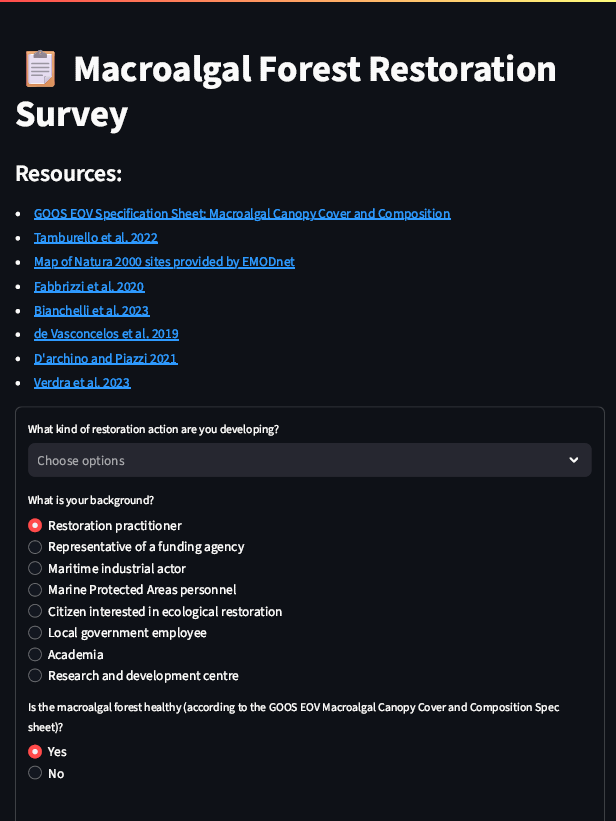Click the 'Choose options' multiselect field
Image resolution: width=616 pixels, height=821 pixels.
coord(290,460)
